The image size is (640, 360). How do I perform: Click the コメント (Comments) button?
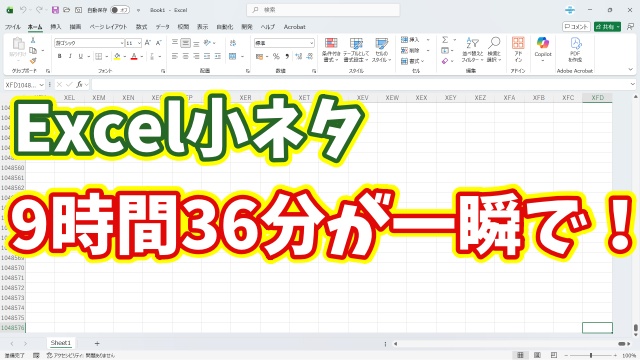coord(576,27)
